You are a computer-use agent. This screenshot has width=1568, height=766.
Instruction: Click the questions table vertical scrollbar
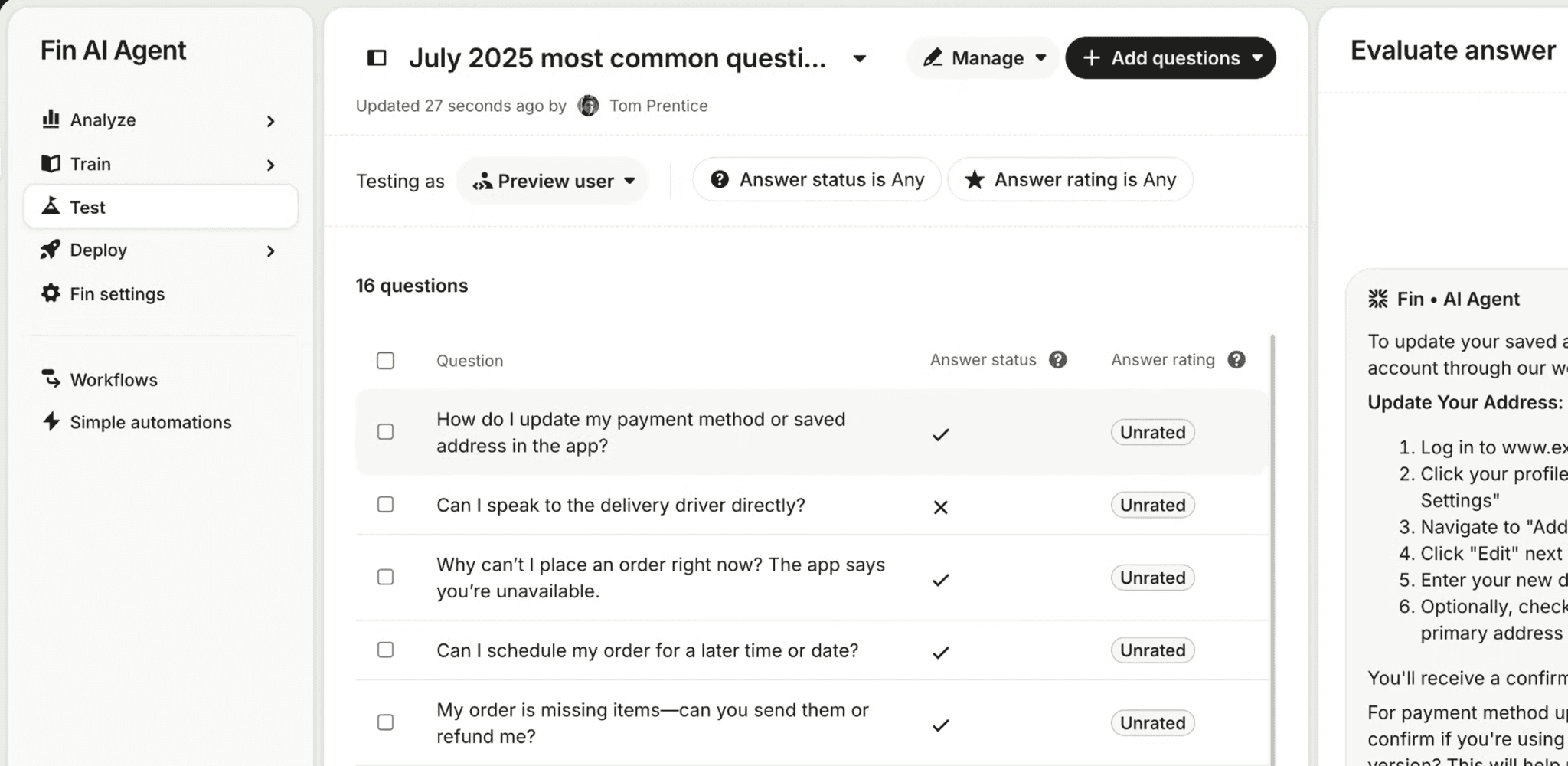[1272, 548]
